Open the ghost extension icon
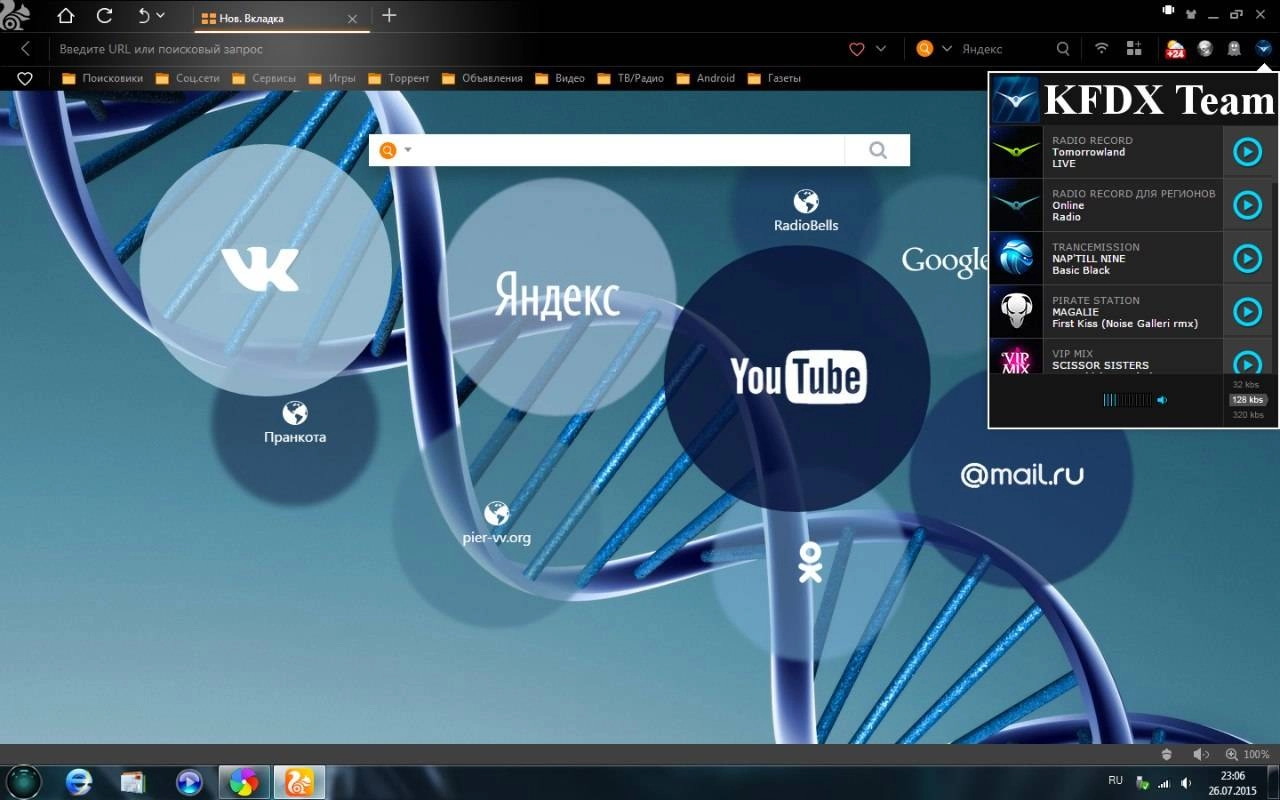The height and width of the screenshot is (800, 1280). 1234,48
